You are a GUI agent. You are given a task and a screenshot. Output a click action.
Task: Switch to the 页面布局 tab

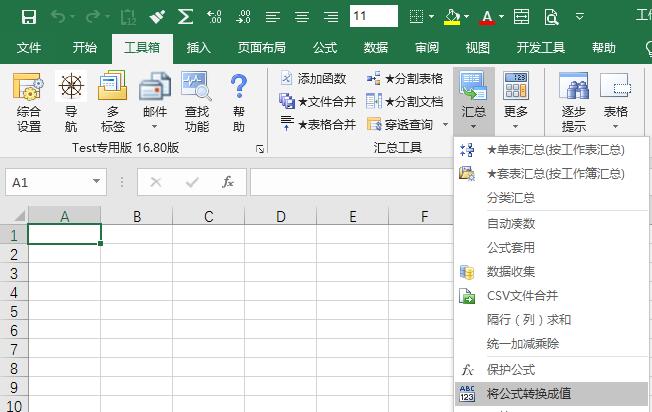tap(261, 47)
